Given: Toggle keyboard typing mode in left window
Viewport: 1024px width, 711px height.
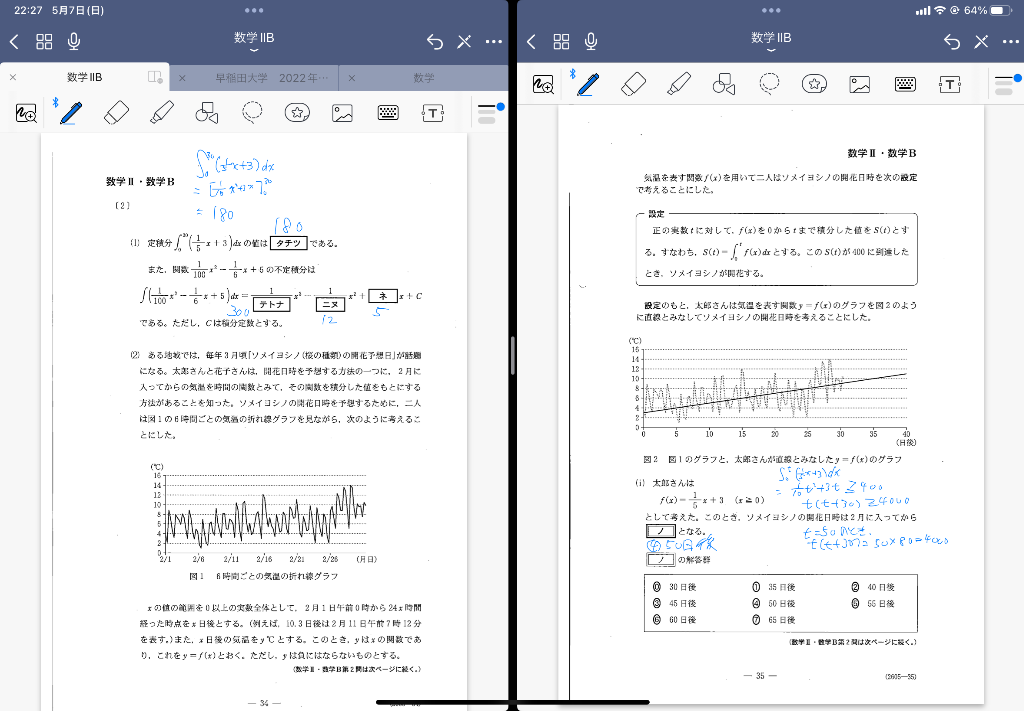Looking at the screenshot, I should (x=388, y=113).
